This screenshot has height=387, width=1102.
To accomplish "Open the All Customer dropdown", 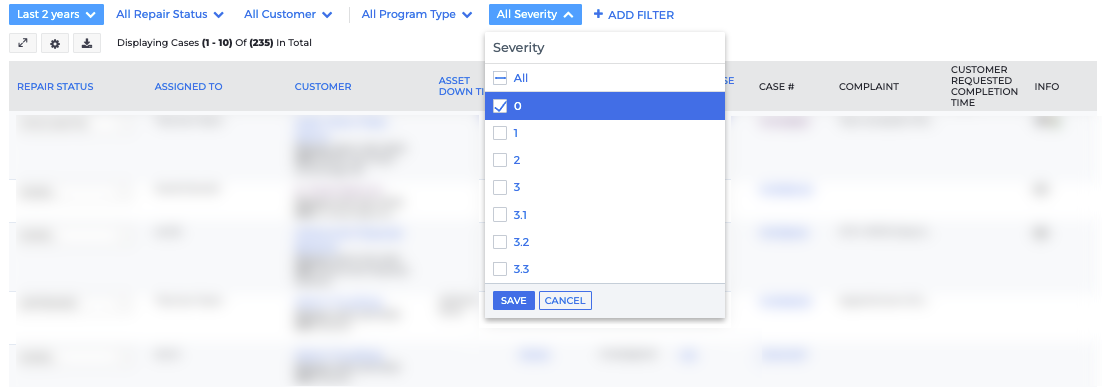I will [289, 14].
